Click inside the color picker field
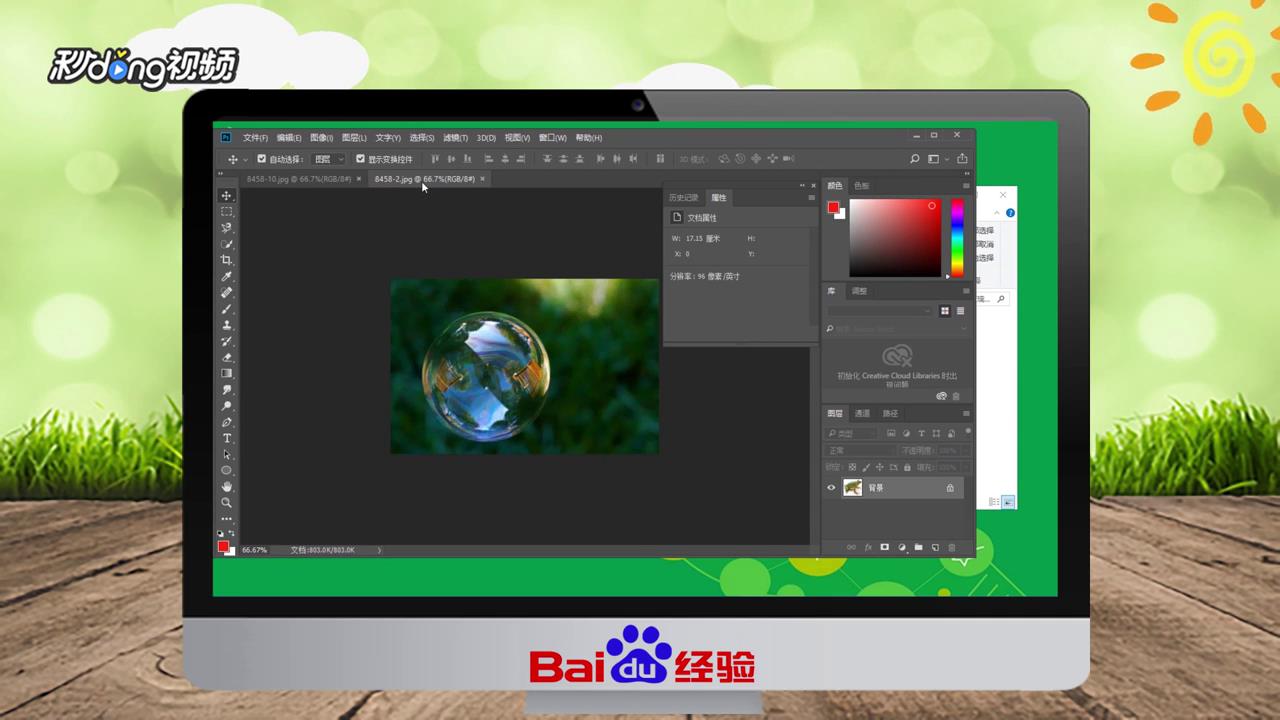 [x=895, y=238]
